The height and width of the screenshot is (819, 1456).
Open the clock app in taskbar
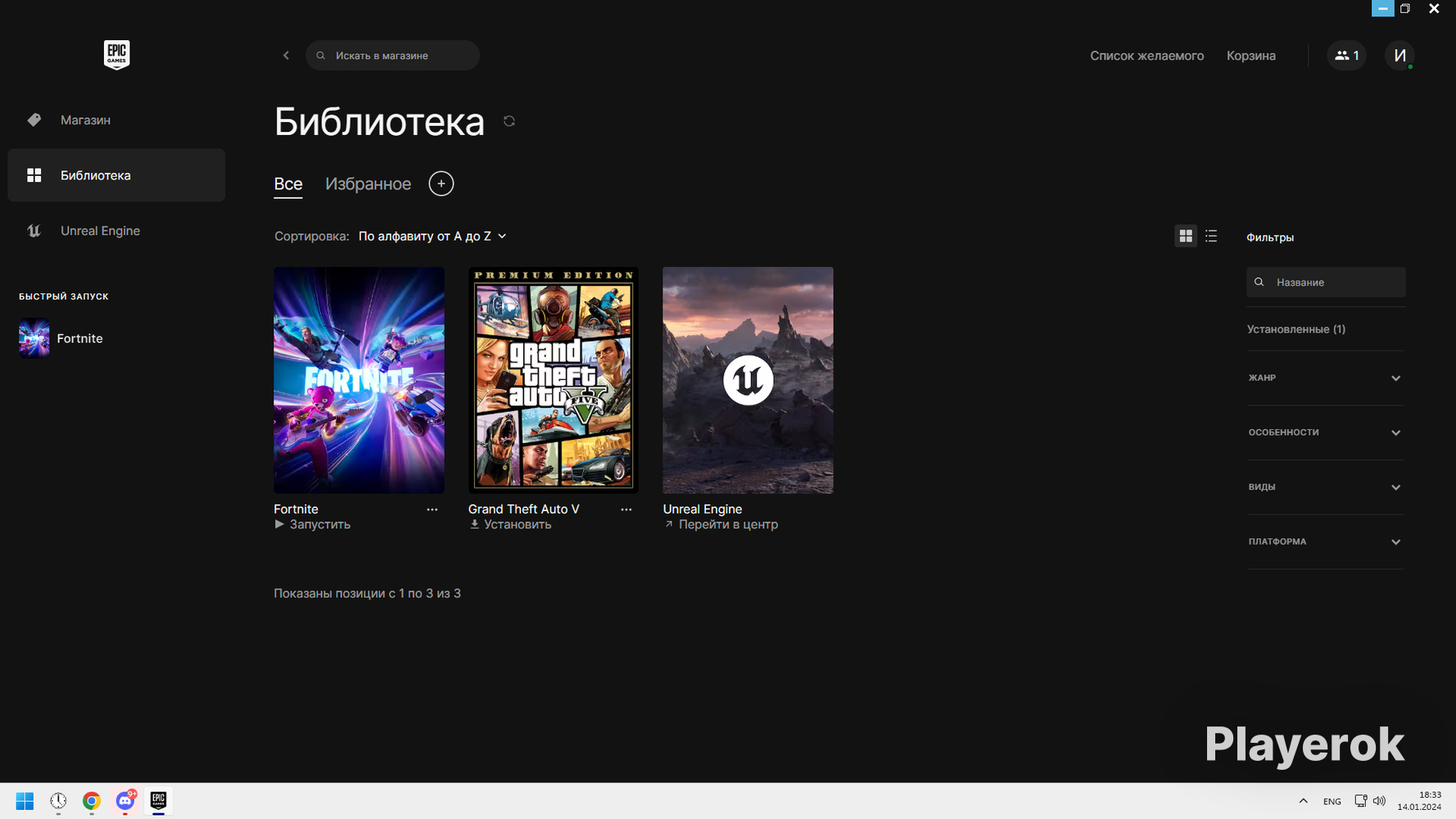point(58,801)
